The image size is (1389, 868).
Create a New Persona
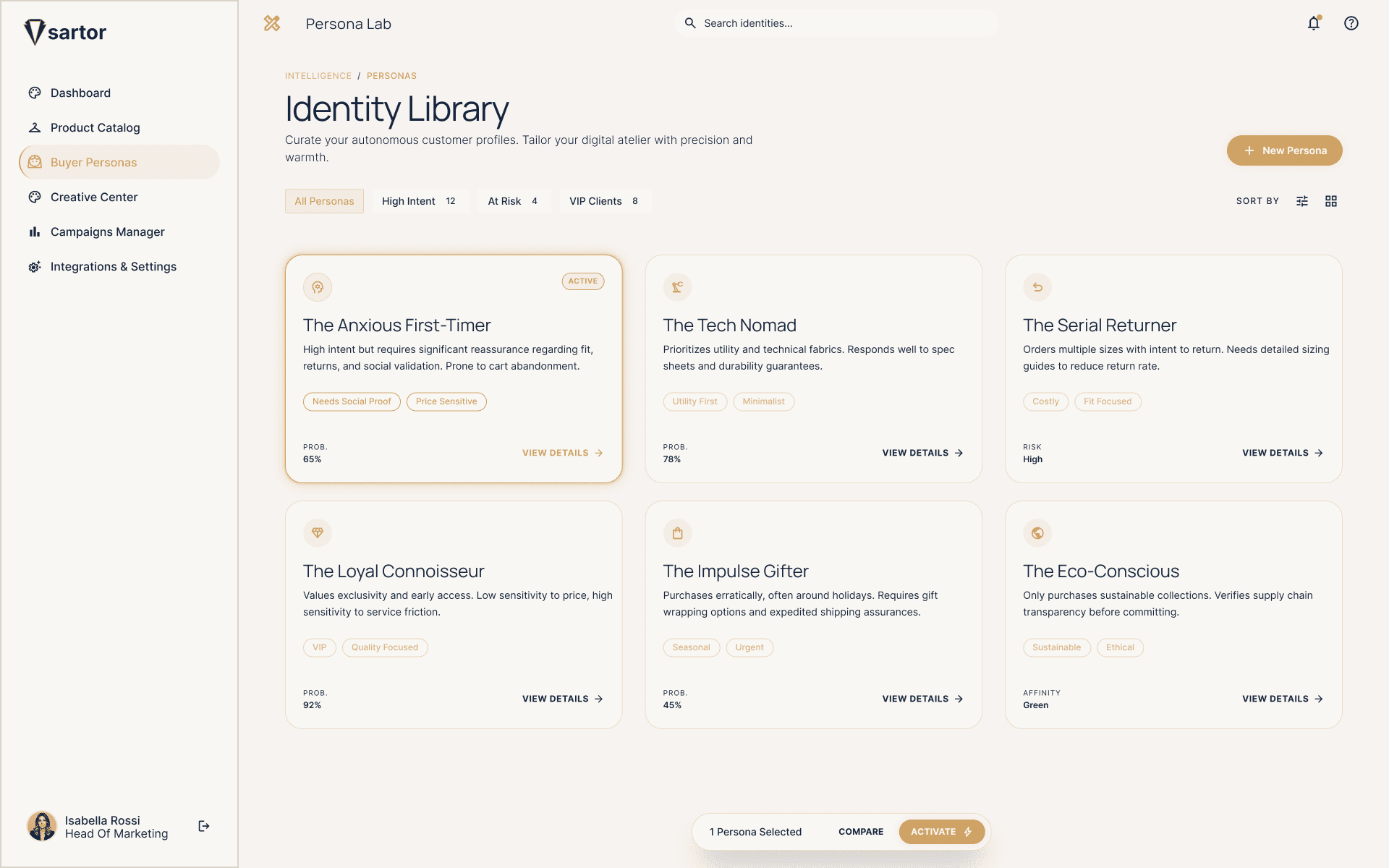point(1284,150)
